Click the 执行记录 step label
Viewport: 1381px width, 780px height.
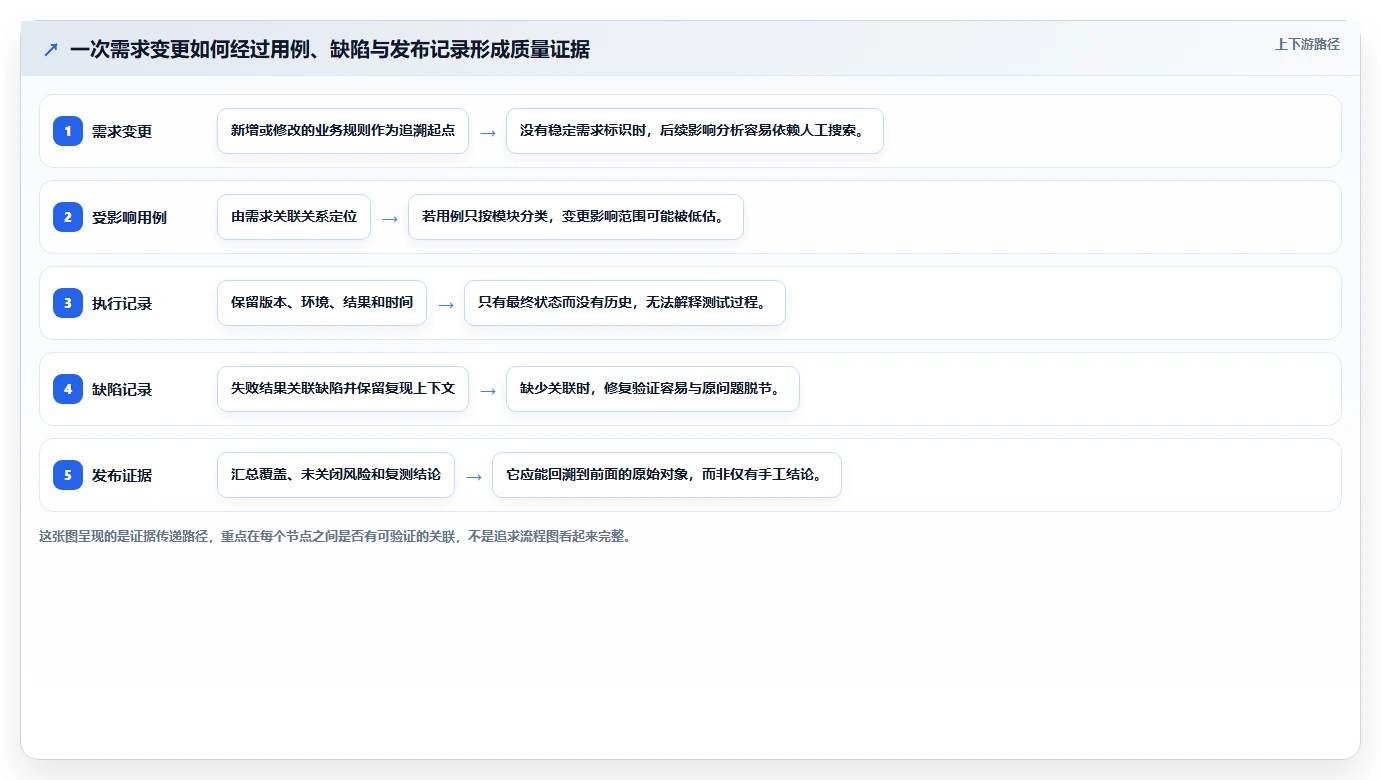click(x=122, y=303)
